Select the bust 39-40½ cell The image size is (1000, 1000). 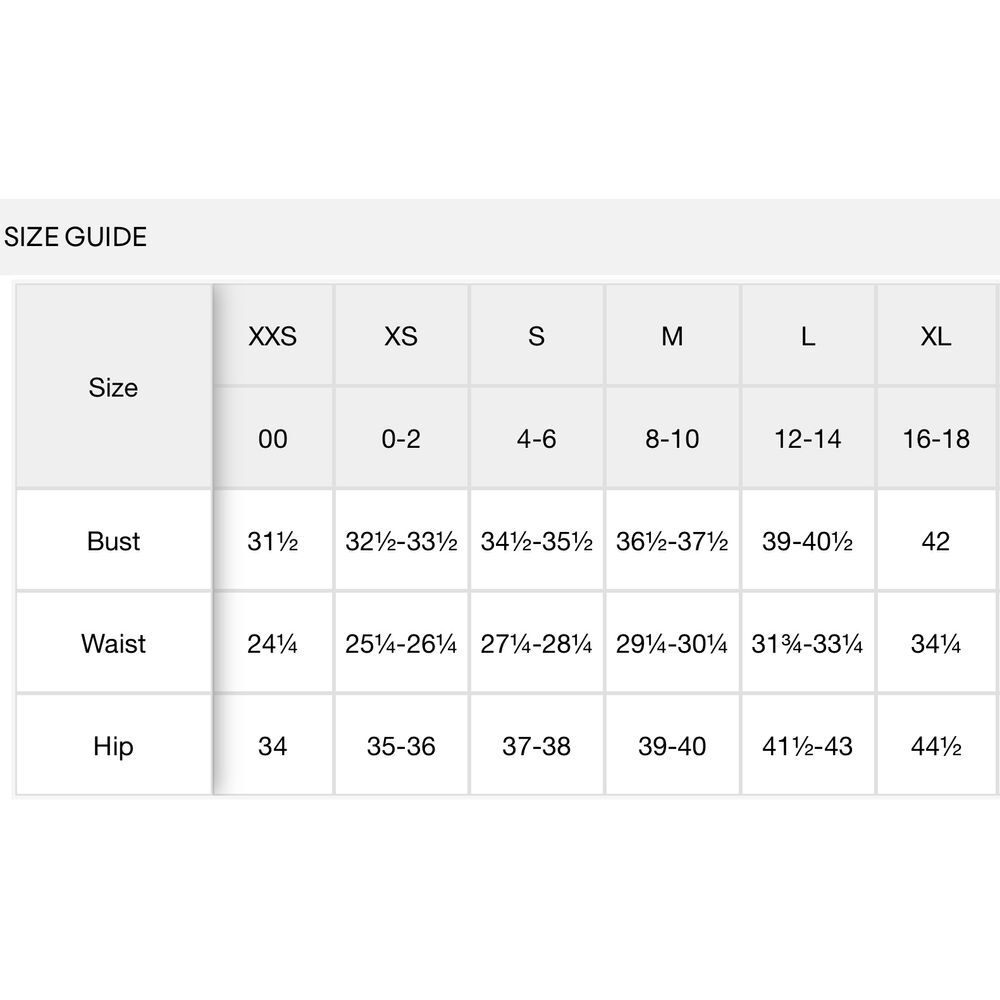point(807,541)
